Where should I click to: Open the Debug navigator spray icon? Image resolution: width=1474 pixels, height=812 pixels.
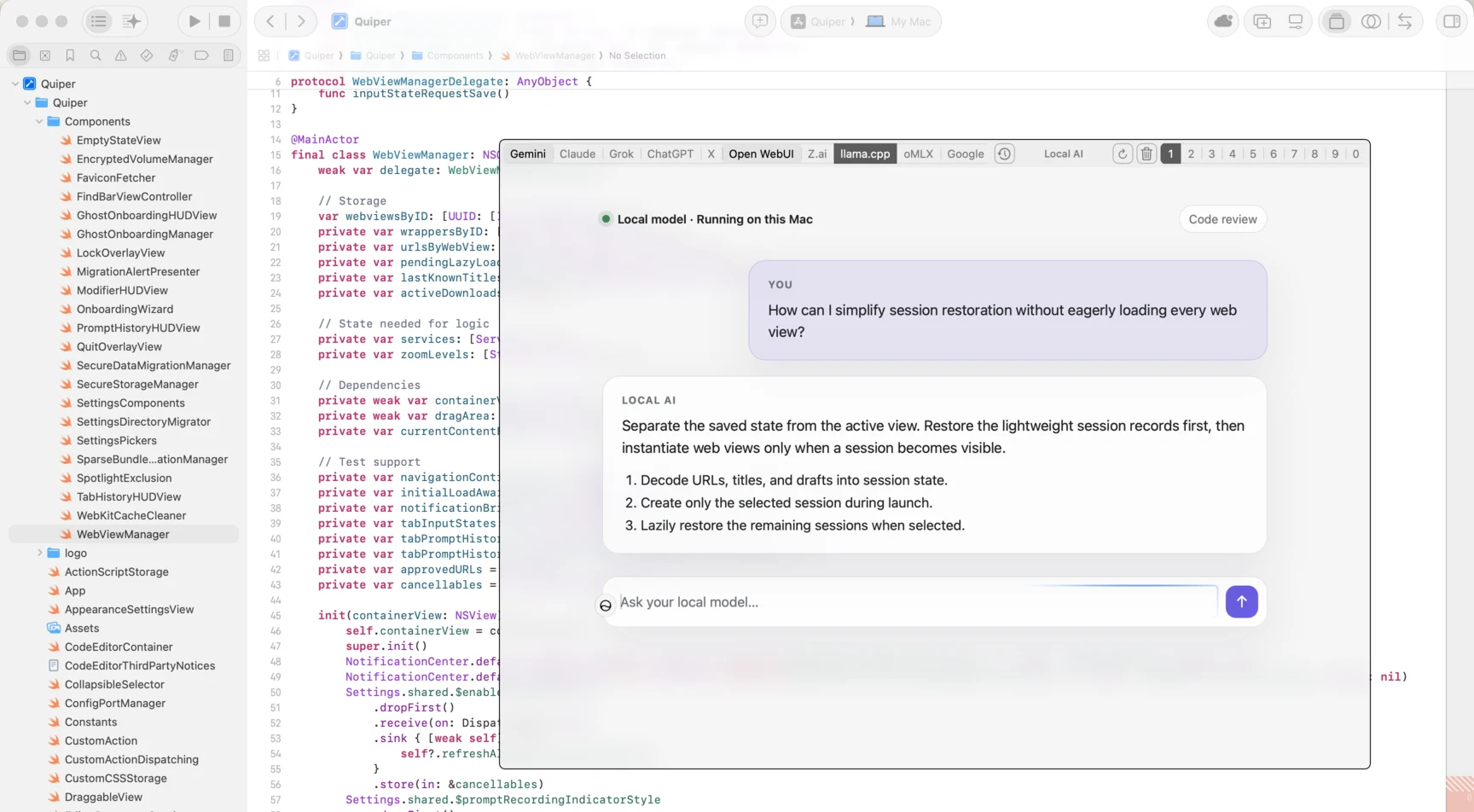(174, 55)
